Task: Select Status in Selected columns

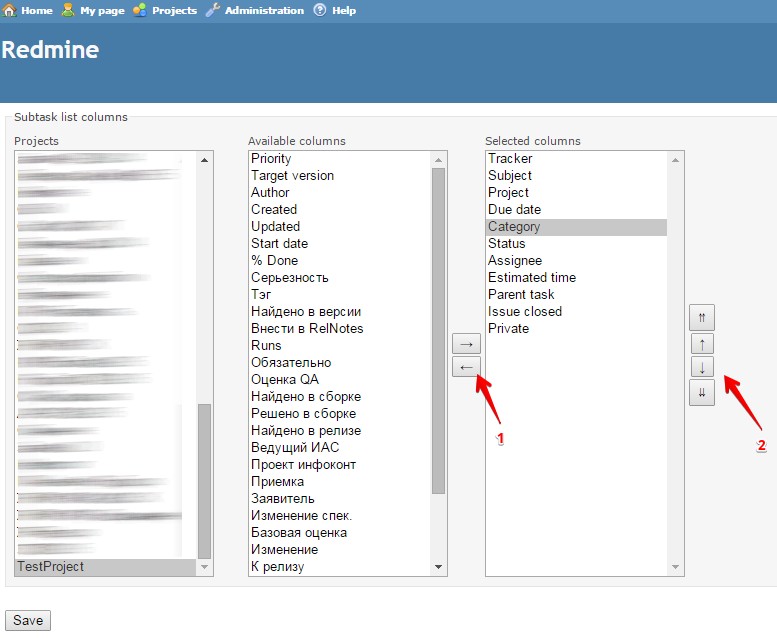Action: click(x=576, y=243)
